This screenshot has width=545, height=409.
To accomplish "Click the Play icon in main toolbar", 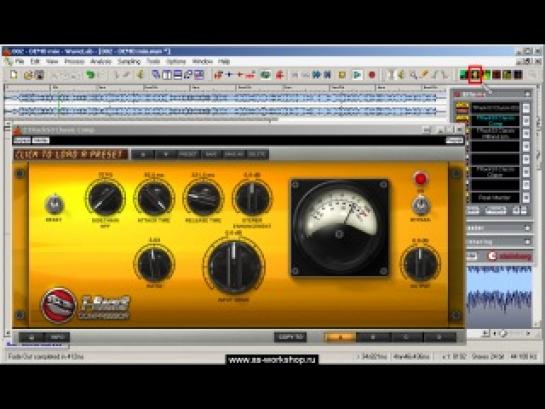I will (x=357, y=75).
